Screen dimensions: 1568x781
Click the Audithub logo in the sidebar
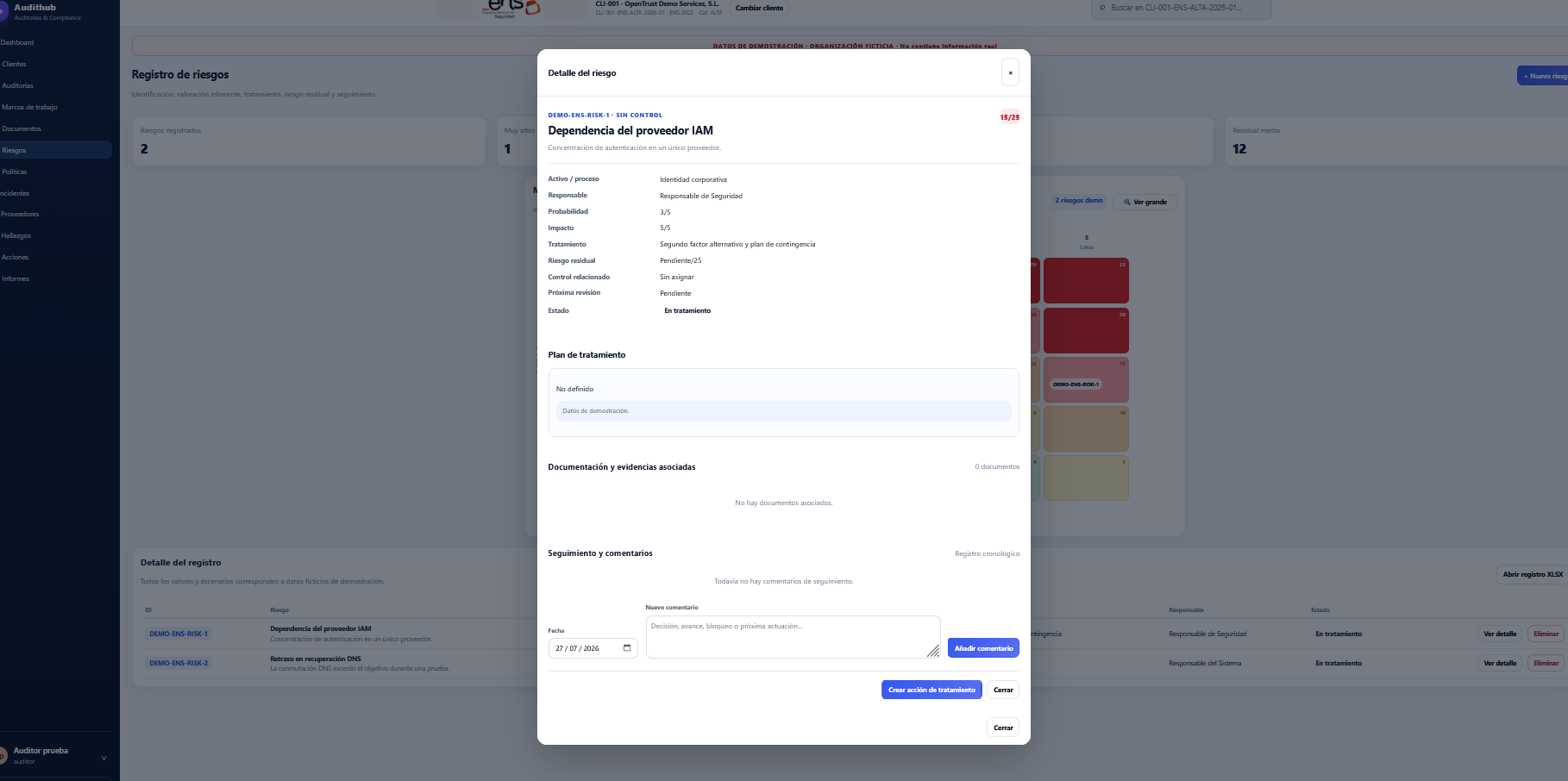coord(3,11)
